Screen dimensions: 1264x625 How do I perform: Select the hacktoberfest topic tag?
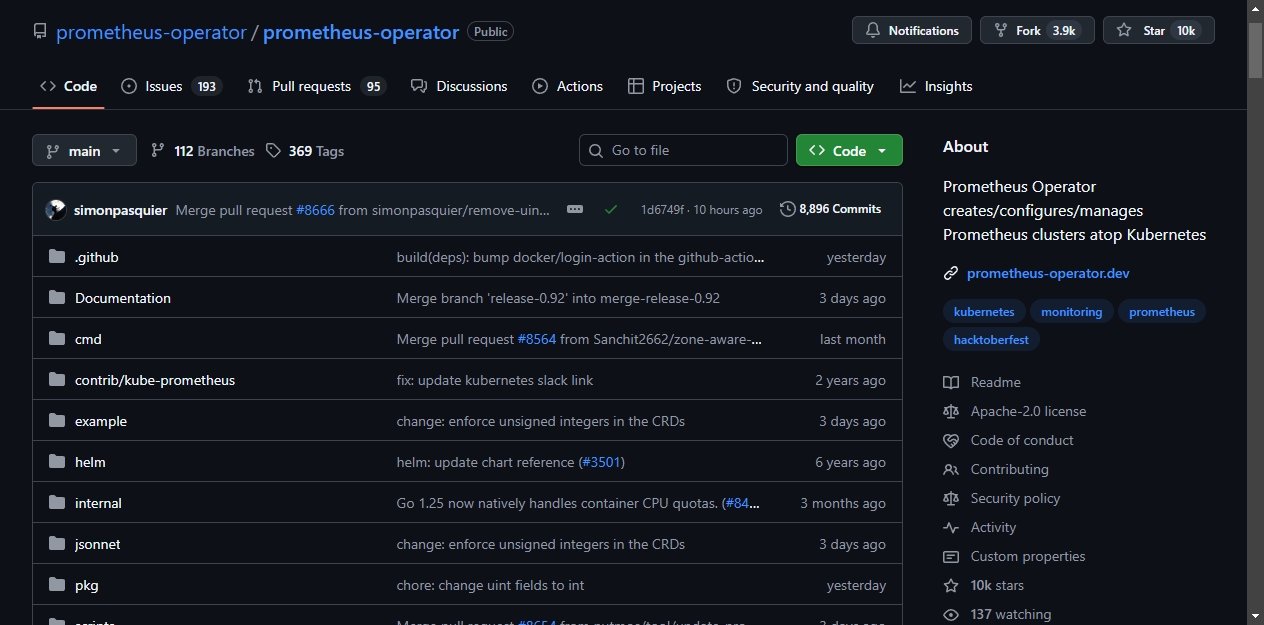pyautogui.click(x=991, y=339)
